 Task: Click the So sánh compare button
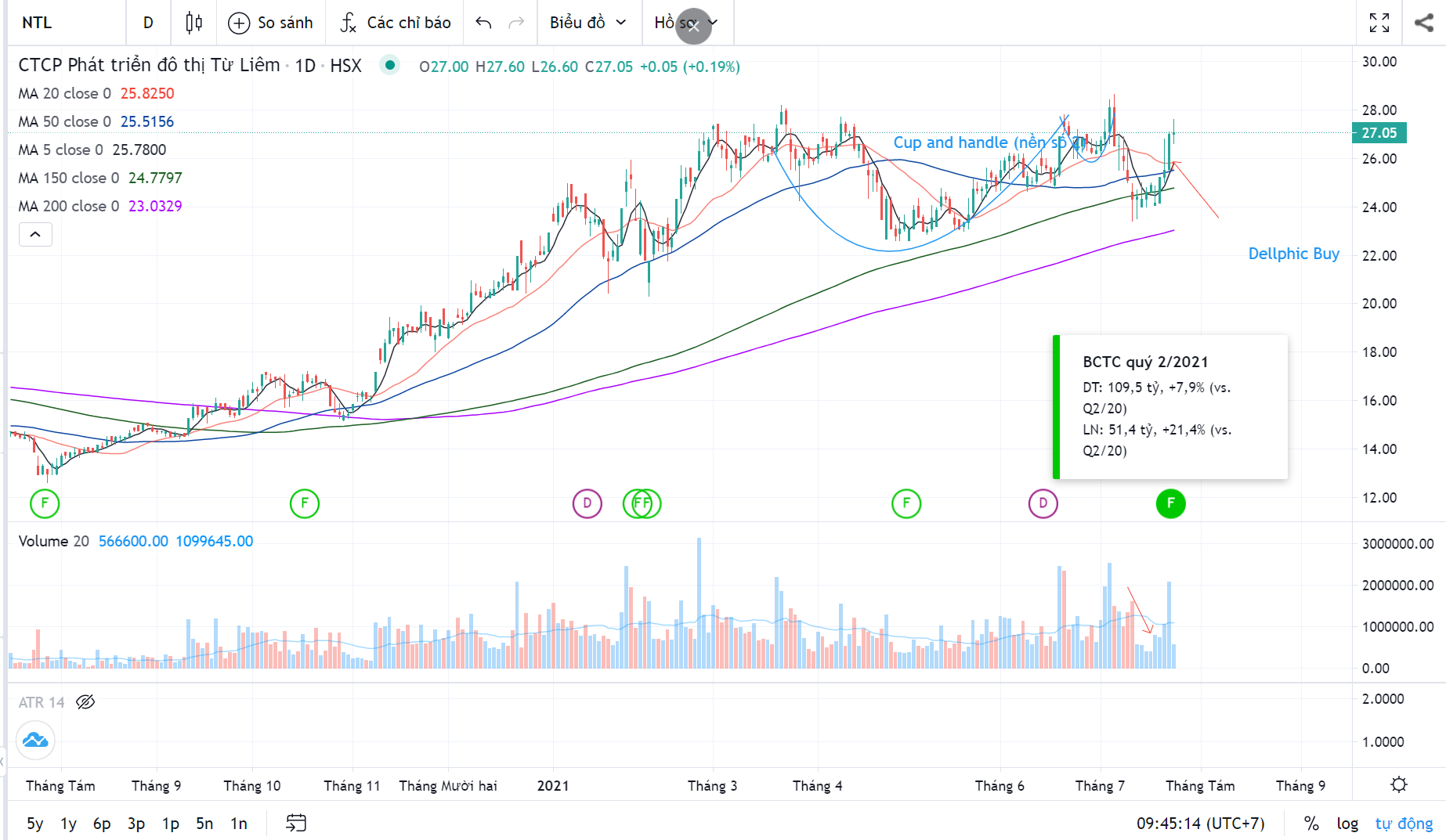pyautogui.click(x=270, y=23)
